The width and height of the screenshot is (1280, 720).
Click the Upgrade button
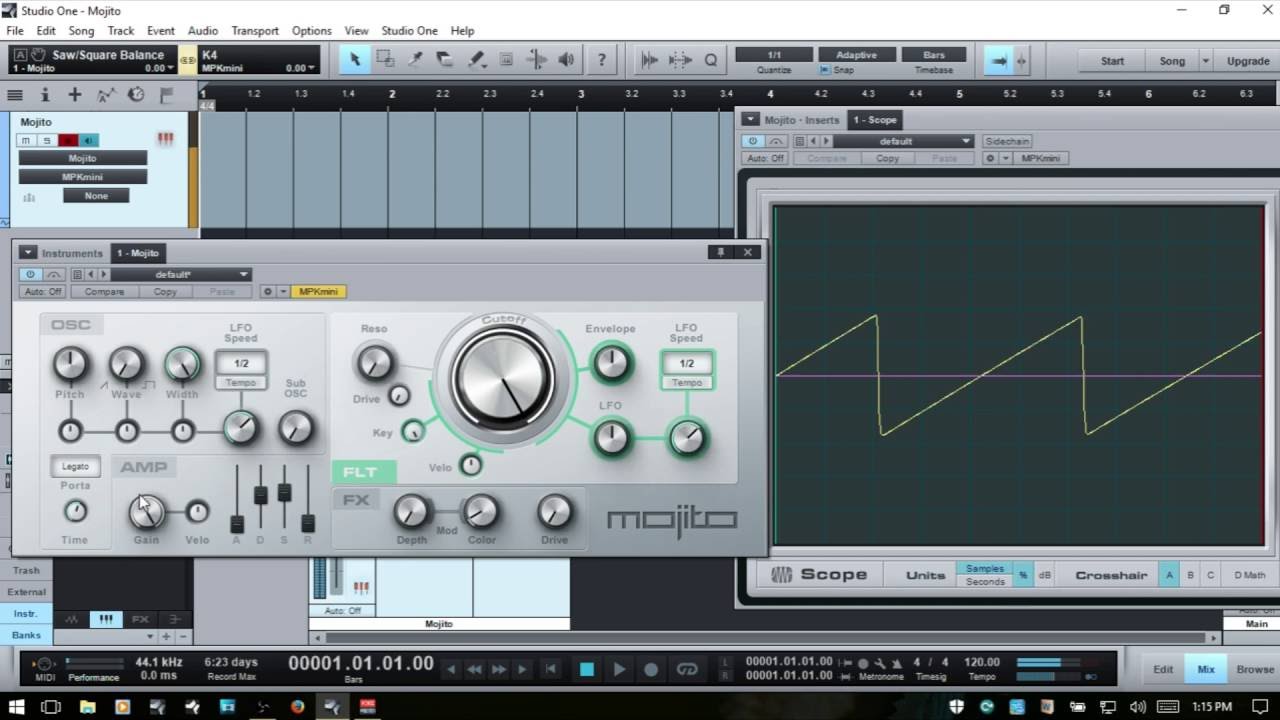pos(1248,60)
